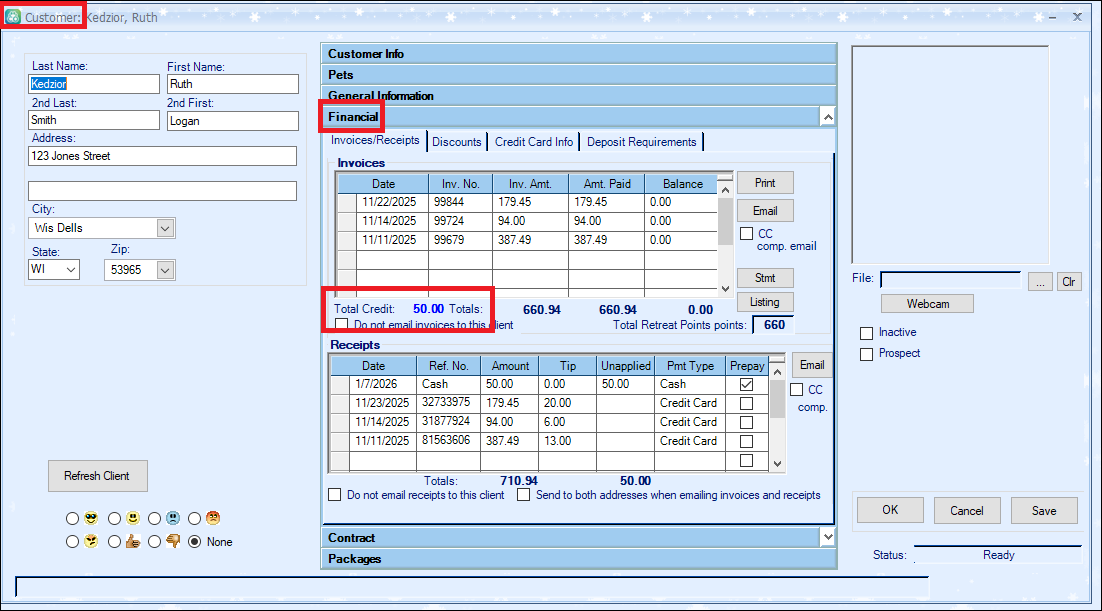This screenshot has height=611, width=1102.
Task: Open the City dropdown showing Wis Dells
Action: pos(165,228)
